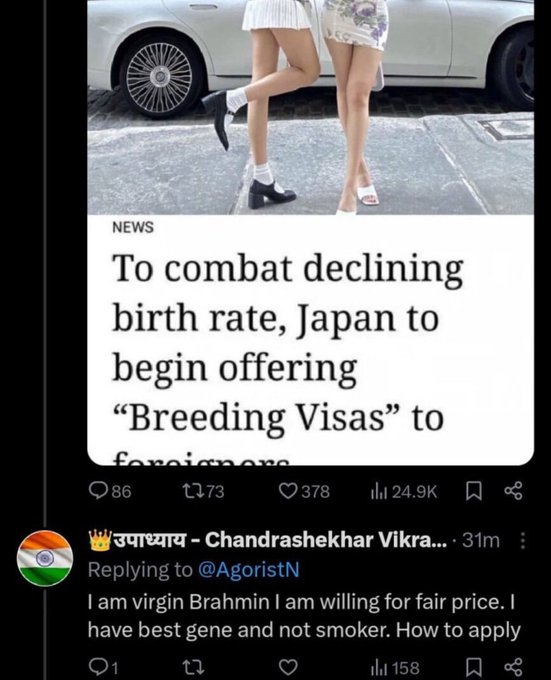This screenshot has width=551, height=680.
Task: Open replies on the main tweet with 86 comments
Action: [110, 491]
